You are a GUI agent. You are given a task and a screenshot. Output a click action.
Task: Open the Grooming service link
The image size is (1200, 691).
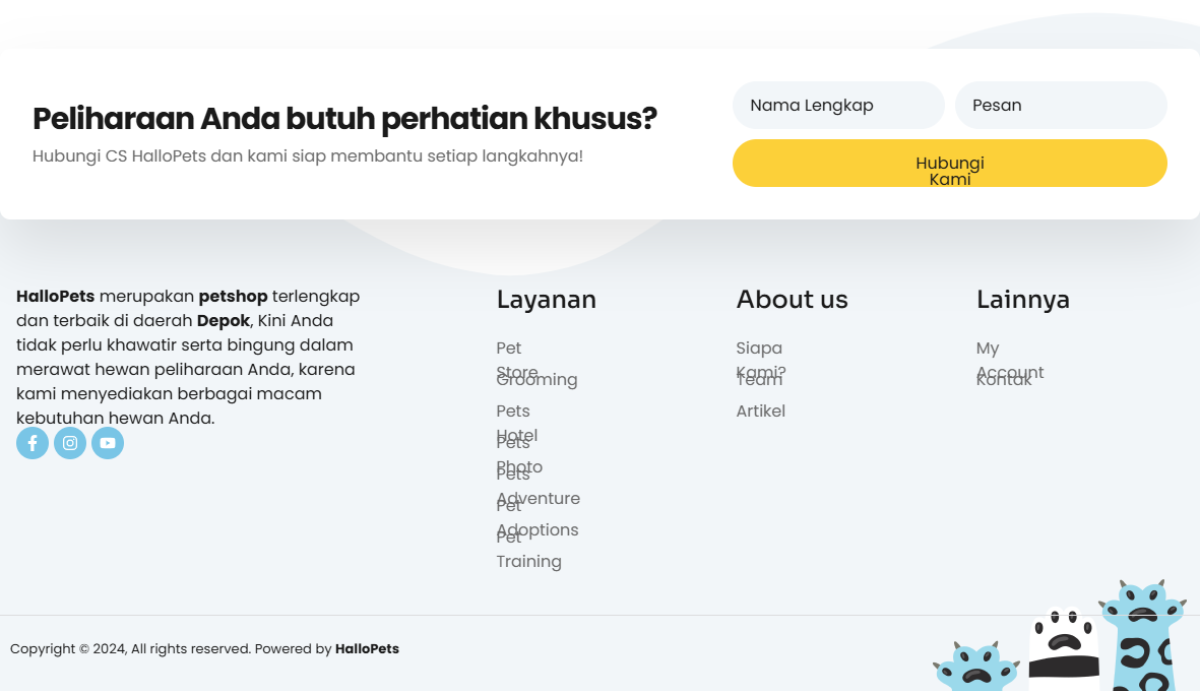pyautogui.click(x=537, y=380)
